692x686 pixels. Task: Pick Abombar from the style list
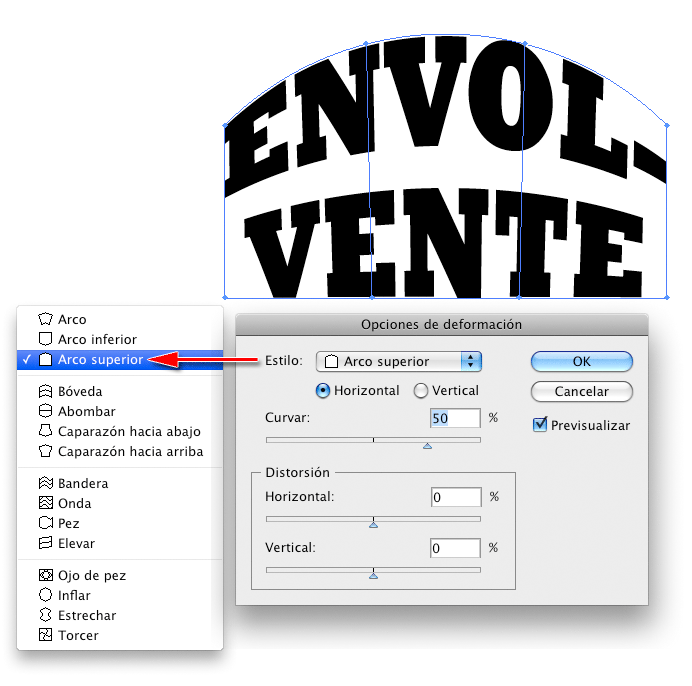coord(120,411)
